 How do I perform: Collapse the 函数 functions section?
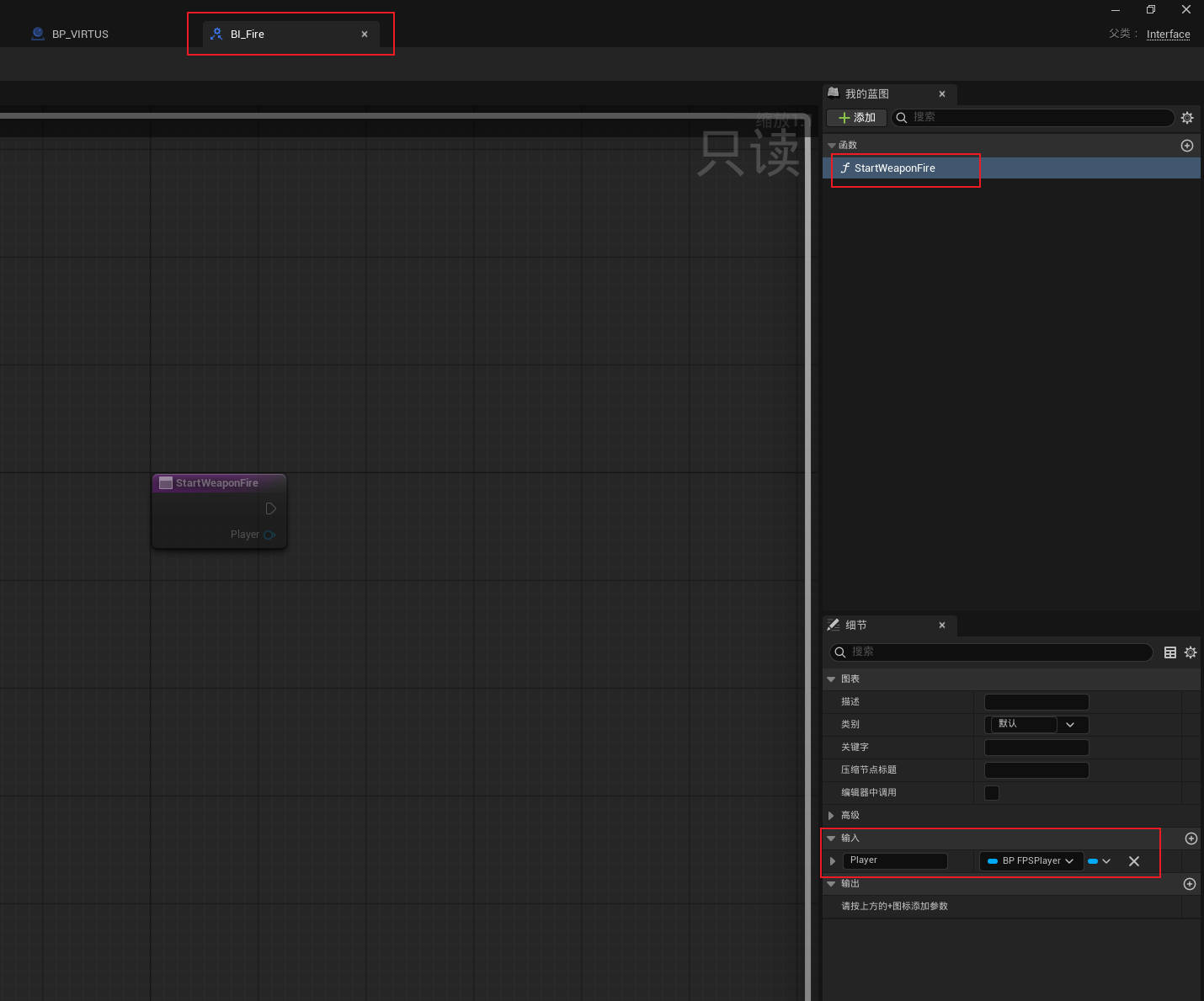832,146
